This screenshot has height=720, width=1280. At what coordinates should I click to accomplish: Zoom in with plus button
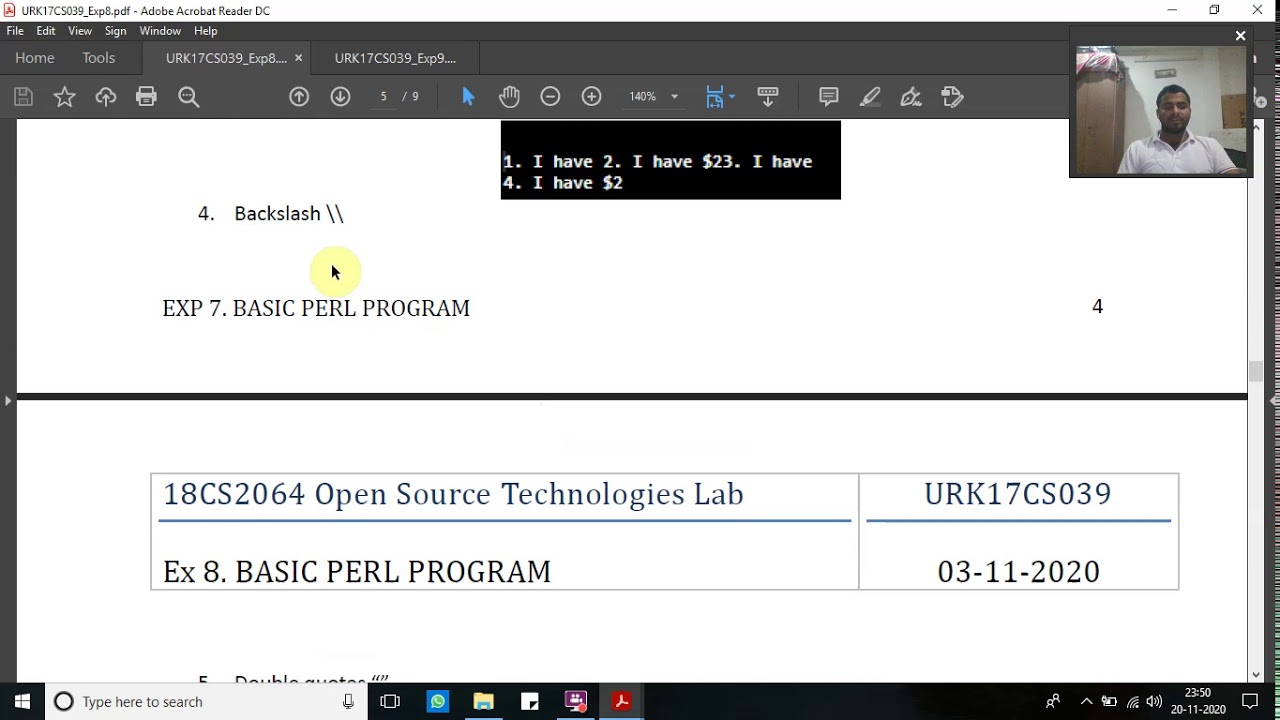(x=592, y=97)
